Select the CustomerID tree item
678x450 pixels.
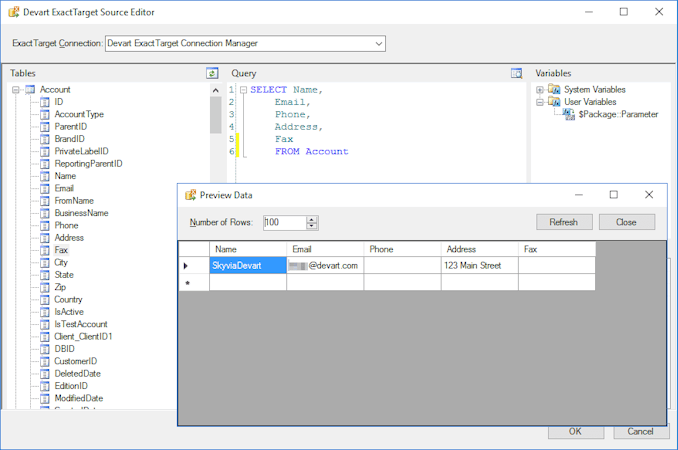point(76,361)
